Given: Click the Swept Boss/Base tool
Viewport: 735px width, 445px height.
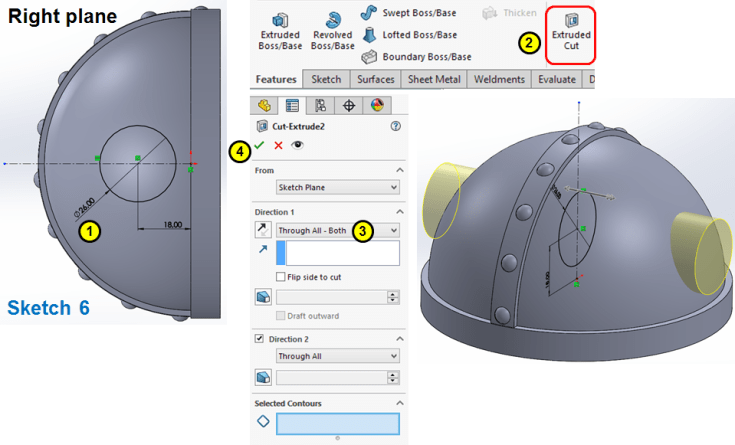Looking at the screenshot, I should click(x=409, y=13).
